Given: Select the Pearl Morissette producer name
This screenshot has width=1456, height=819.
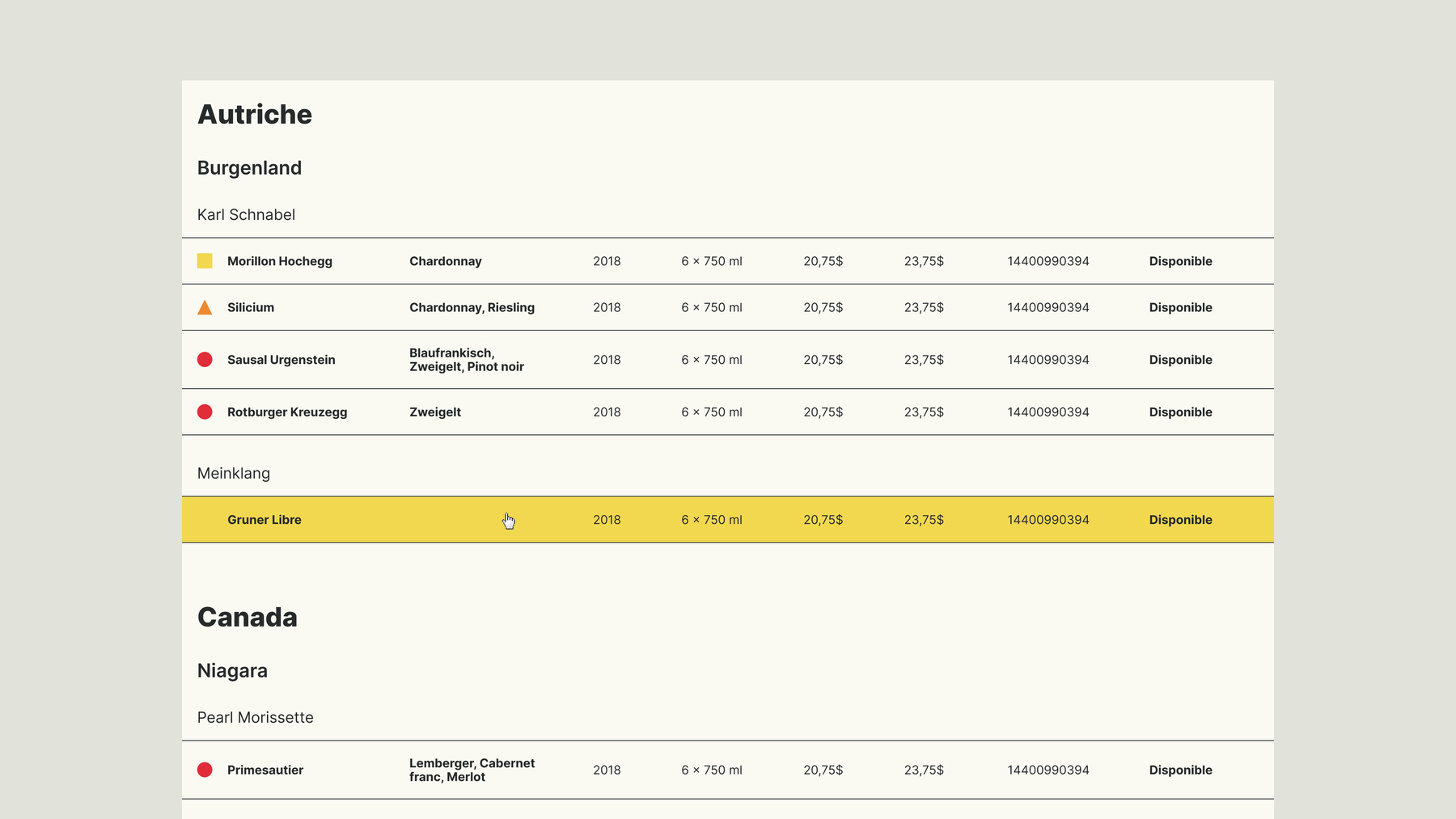Looking at the screenshot, I should [256, 717].
